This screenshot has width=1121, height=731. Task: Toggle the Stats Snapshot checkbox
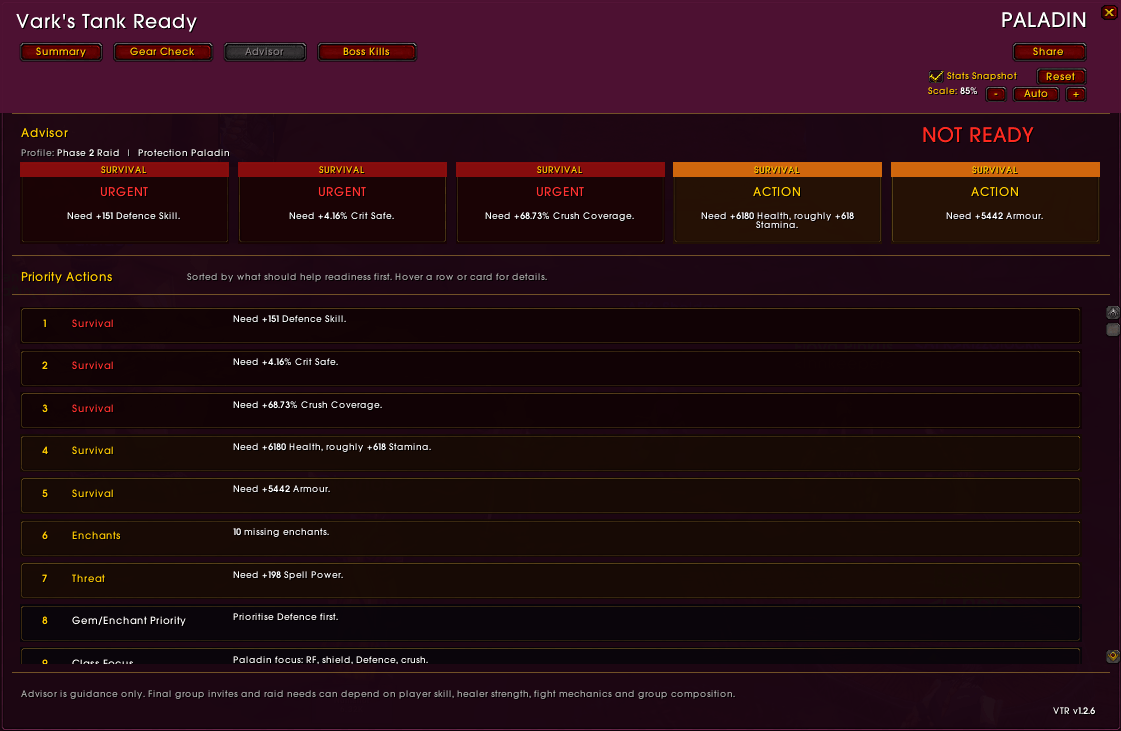pos(935,76)
